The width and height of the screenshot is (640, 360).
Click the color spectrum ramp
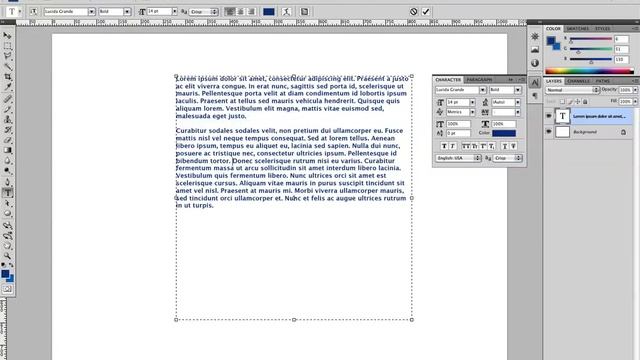(x=589, y=71)
